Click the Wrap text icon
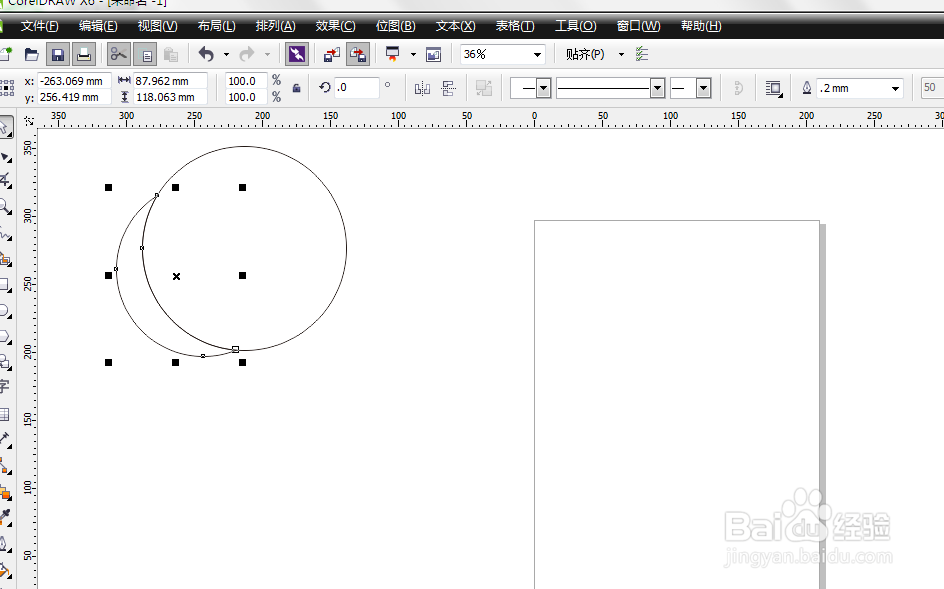 point(774,89)
